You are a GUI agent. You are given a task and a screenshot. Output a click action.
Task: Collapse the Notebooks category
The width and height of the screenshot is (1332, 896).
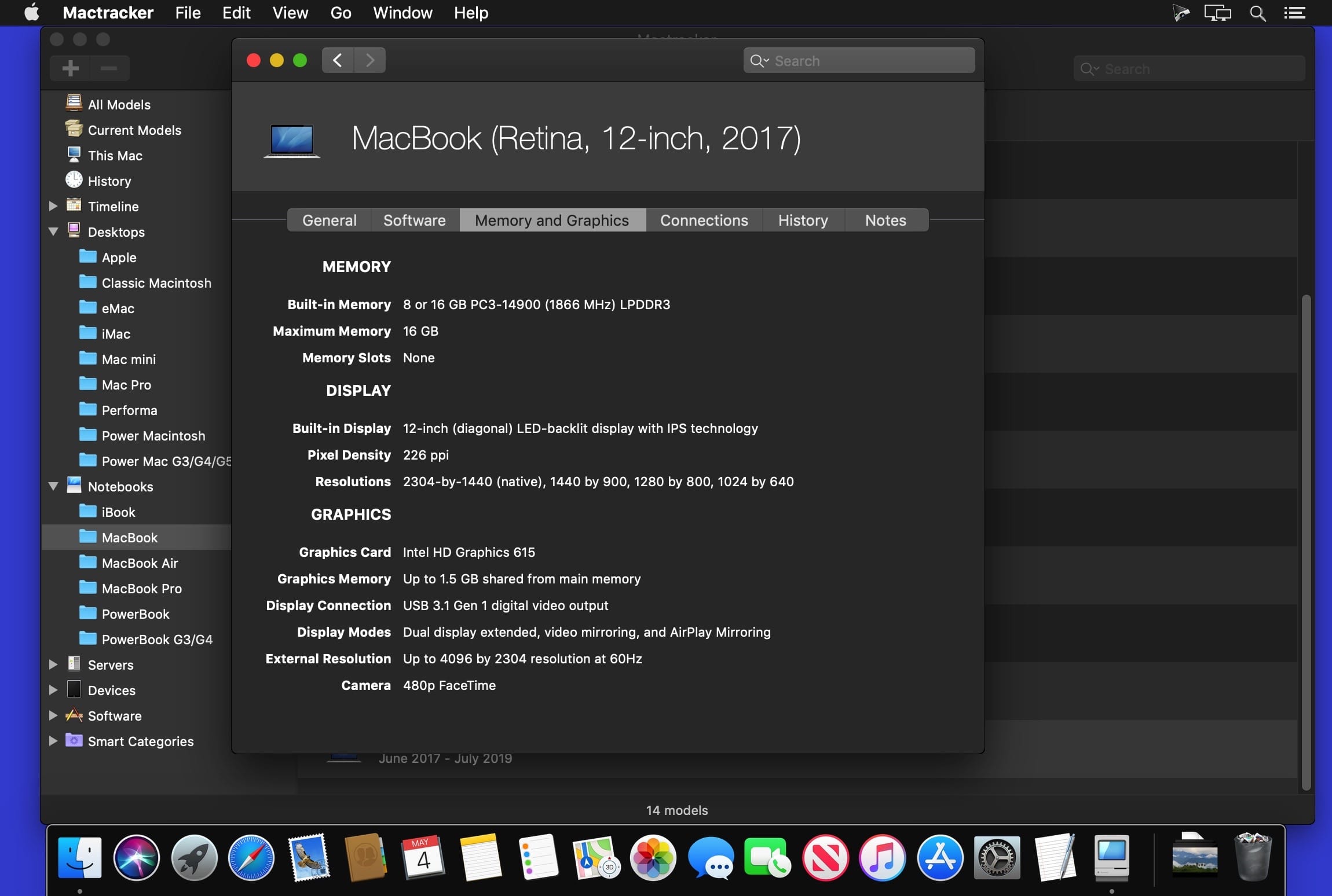click(53, 487)
